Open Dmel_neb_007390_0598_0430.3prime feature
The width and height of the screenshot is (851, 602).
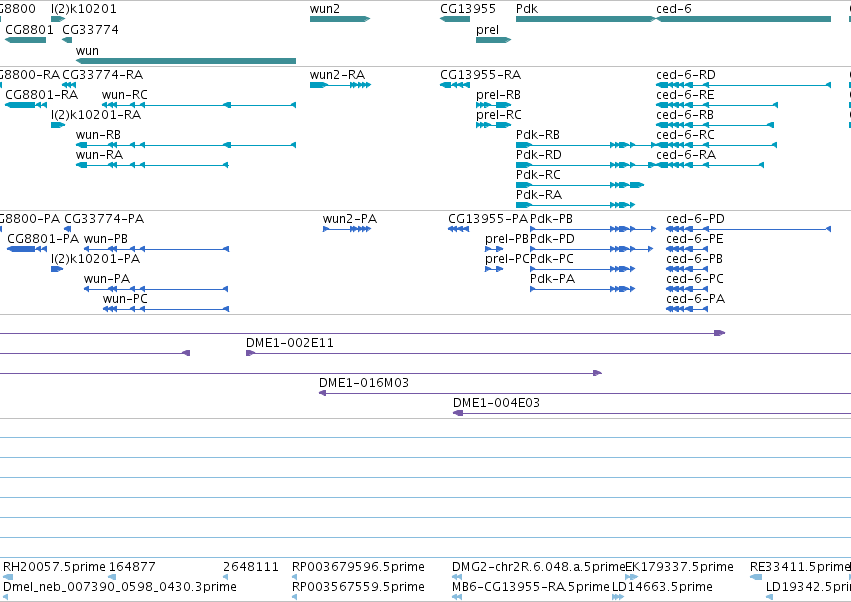coord(120,587)
